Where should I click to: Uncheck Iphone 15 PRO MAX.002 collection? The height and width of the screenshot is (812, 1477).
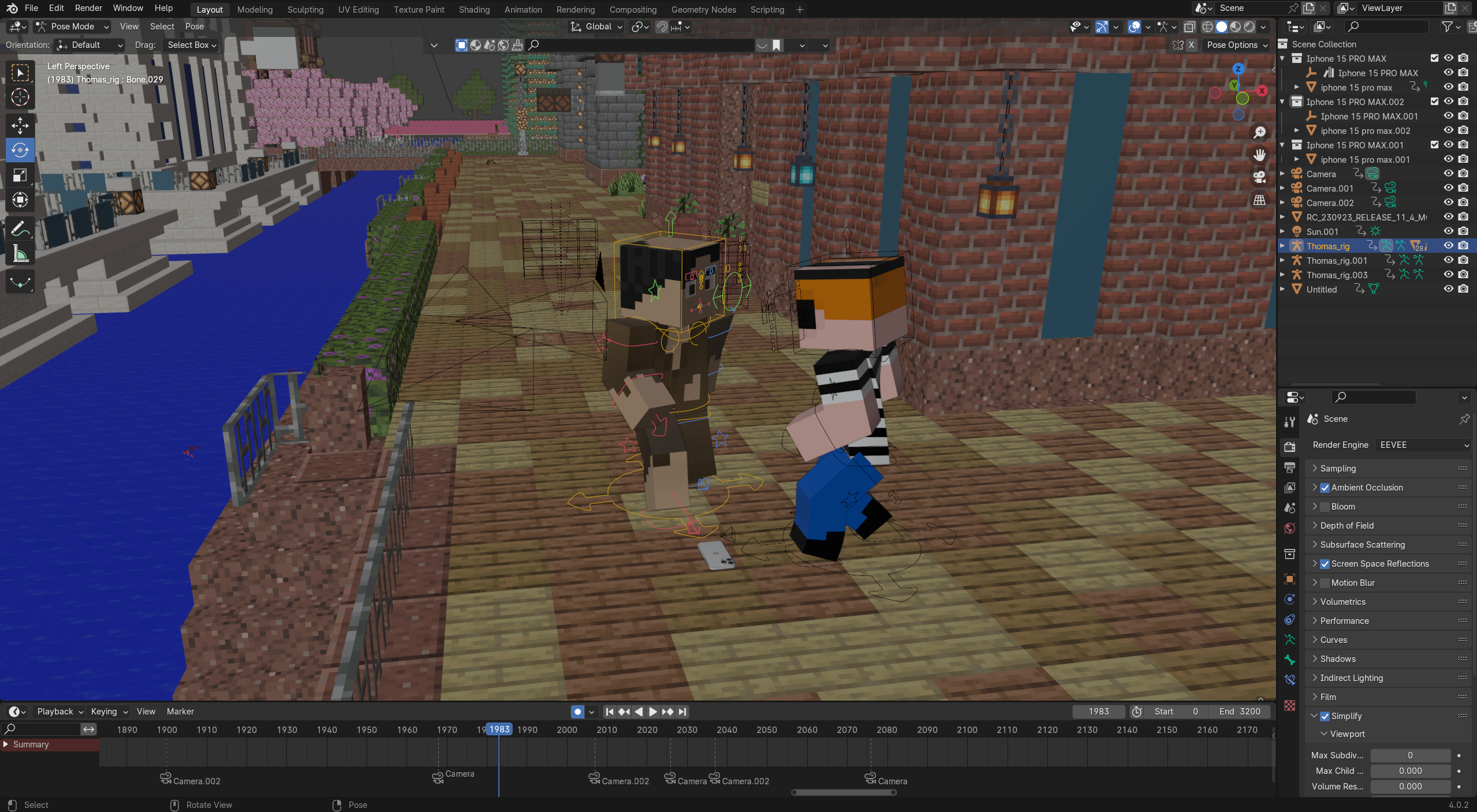coord(1434,102)
